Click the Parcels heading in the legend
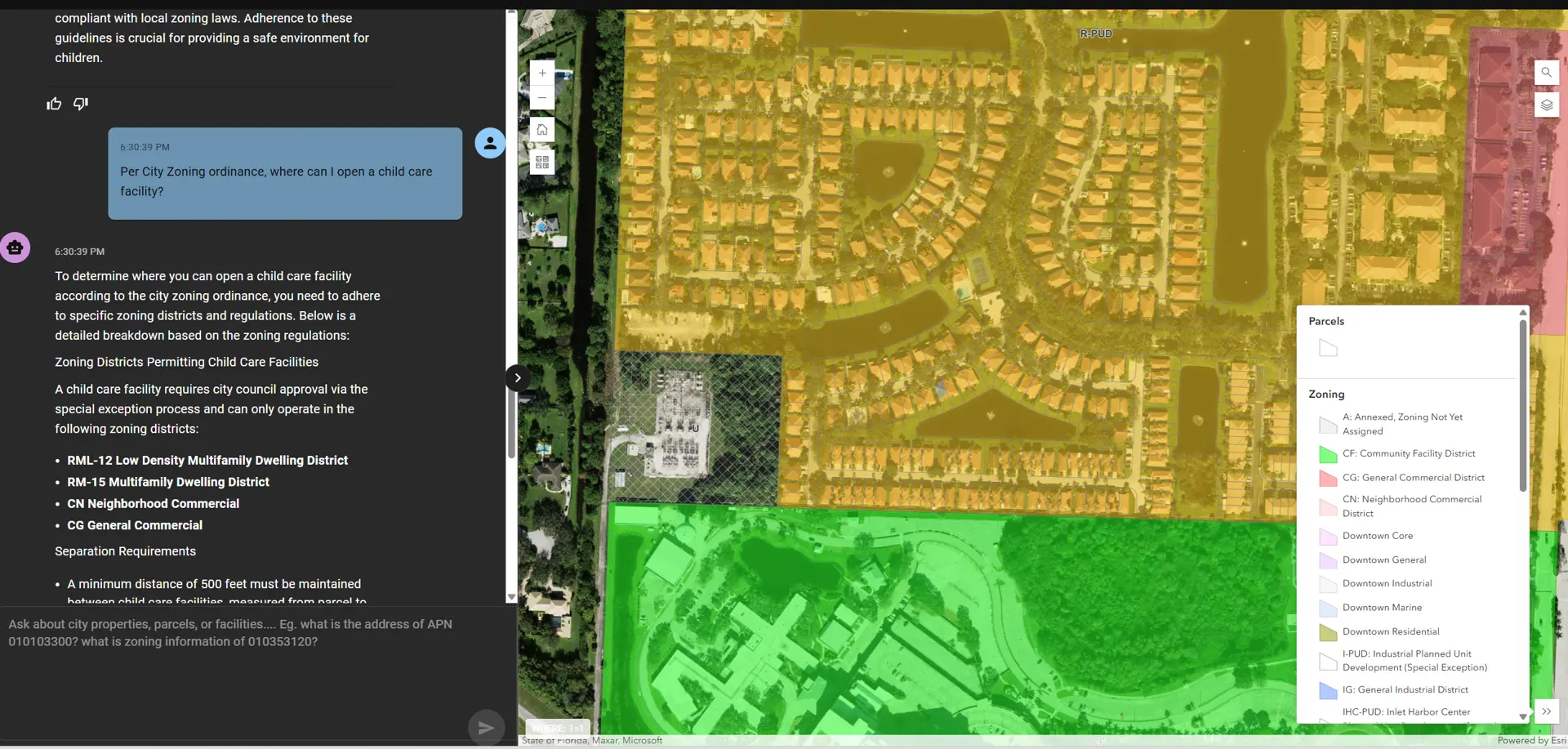 pos(1325,321)
